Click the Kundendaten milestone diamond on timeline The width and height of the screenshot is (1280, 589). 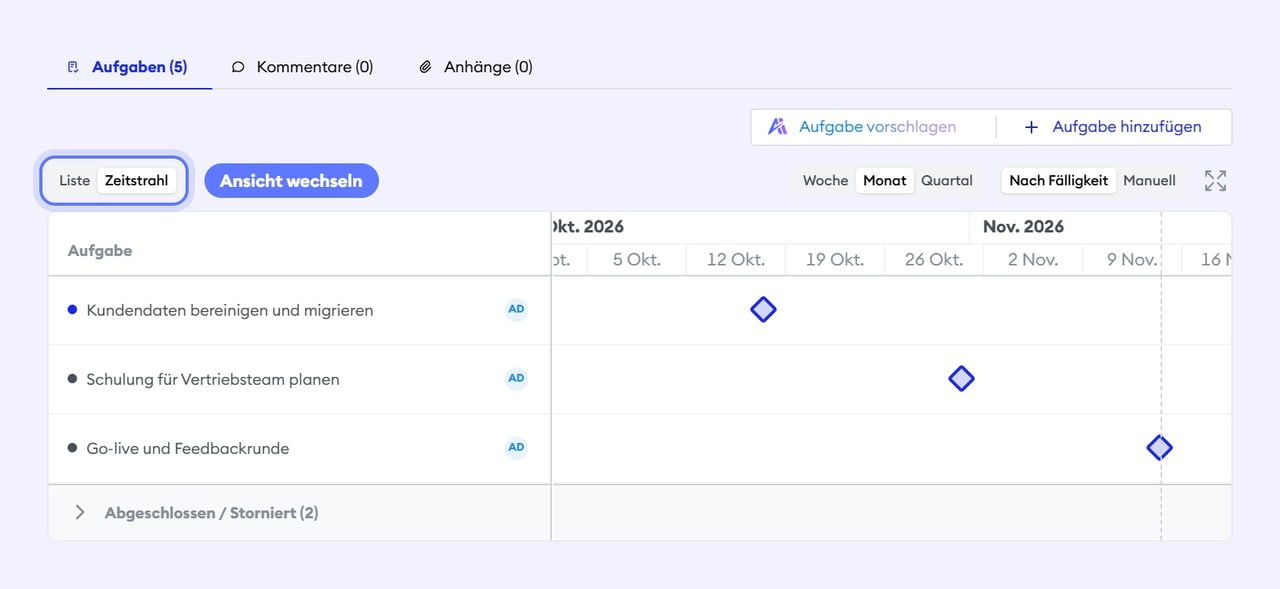click(x=763, y=310)
